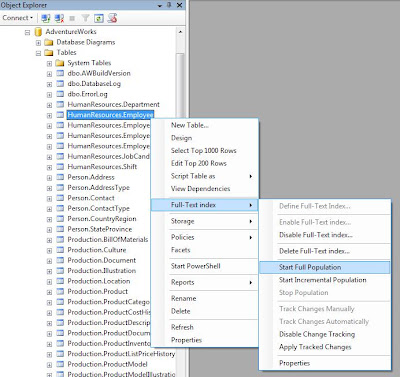The width and height of the screenshot is (400, 377).
Task: Click the green Refresh toolbar icon
Action: [x=99, y=18]
